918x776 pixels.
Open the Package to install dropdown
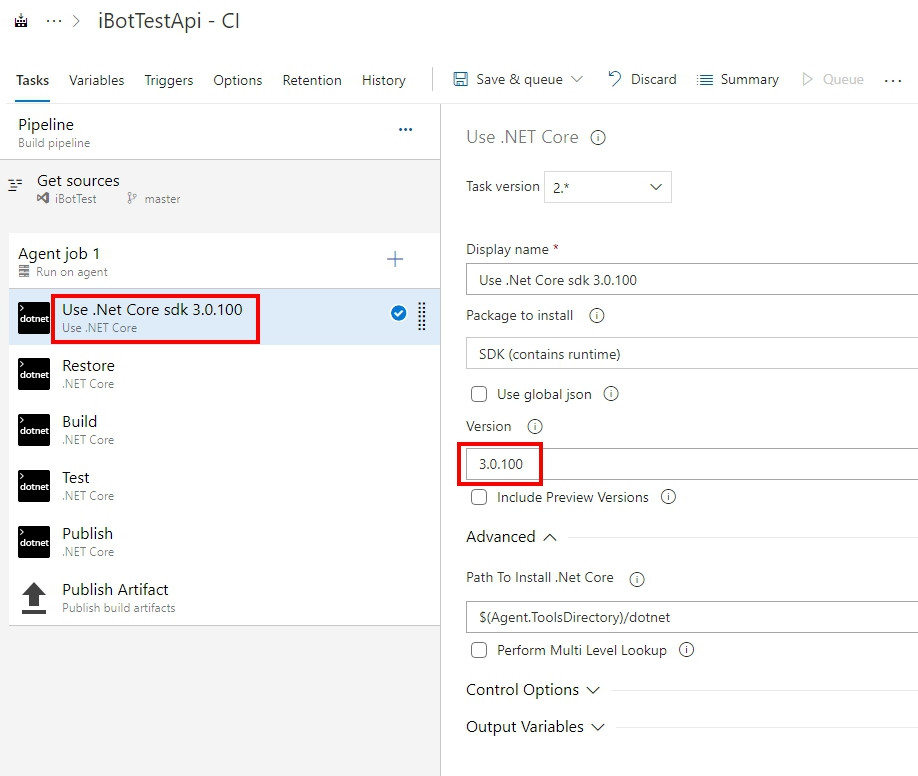[x=691, y=353]
